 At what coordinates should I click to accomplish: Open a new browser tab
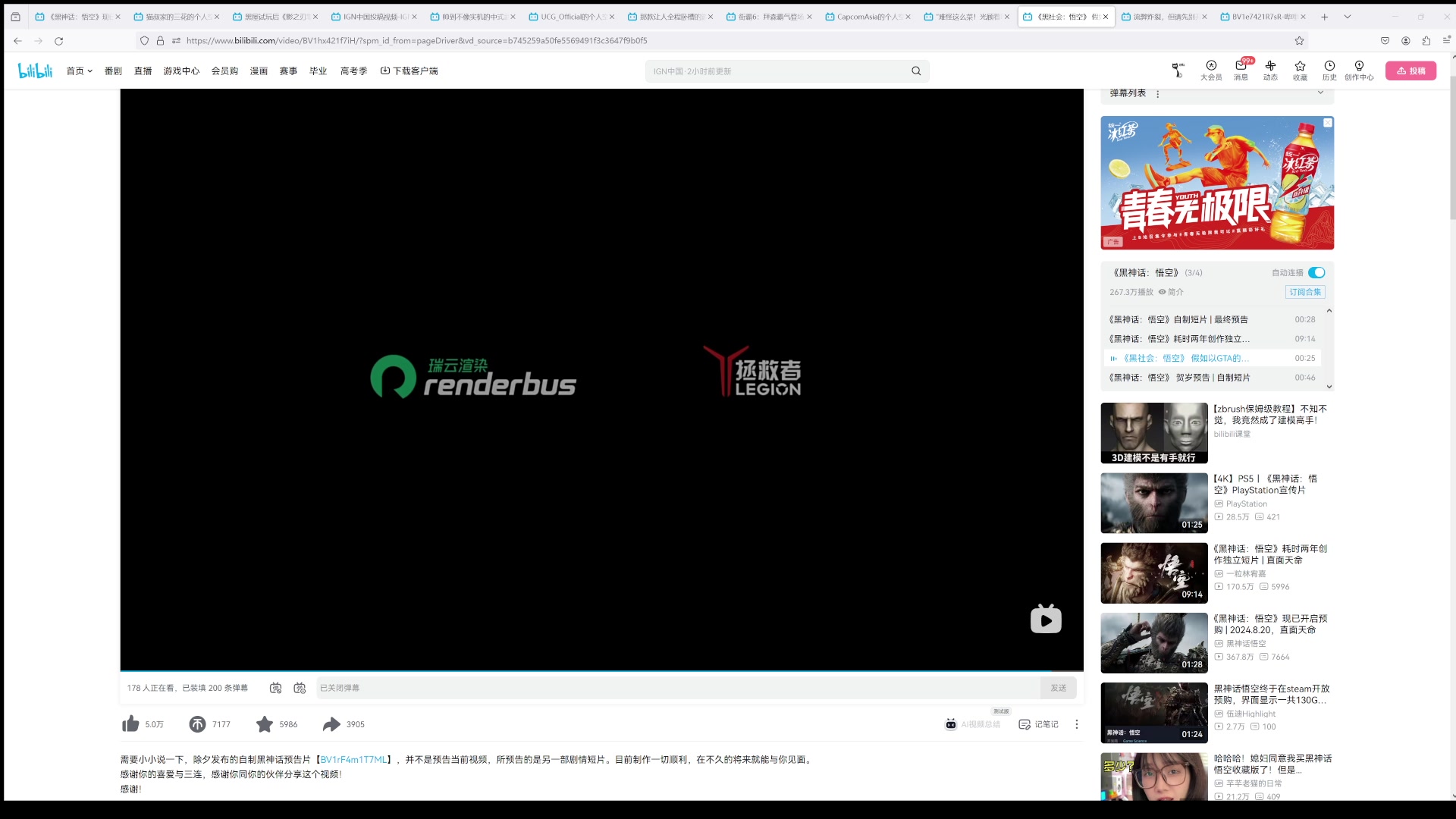click(x=1324, y=17)
